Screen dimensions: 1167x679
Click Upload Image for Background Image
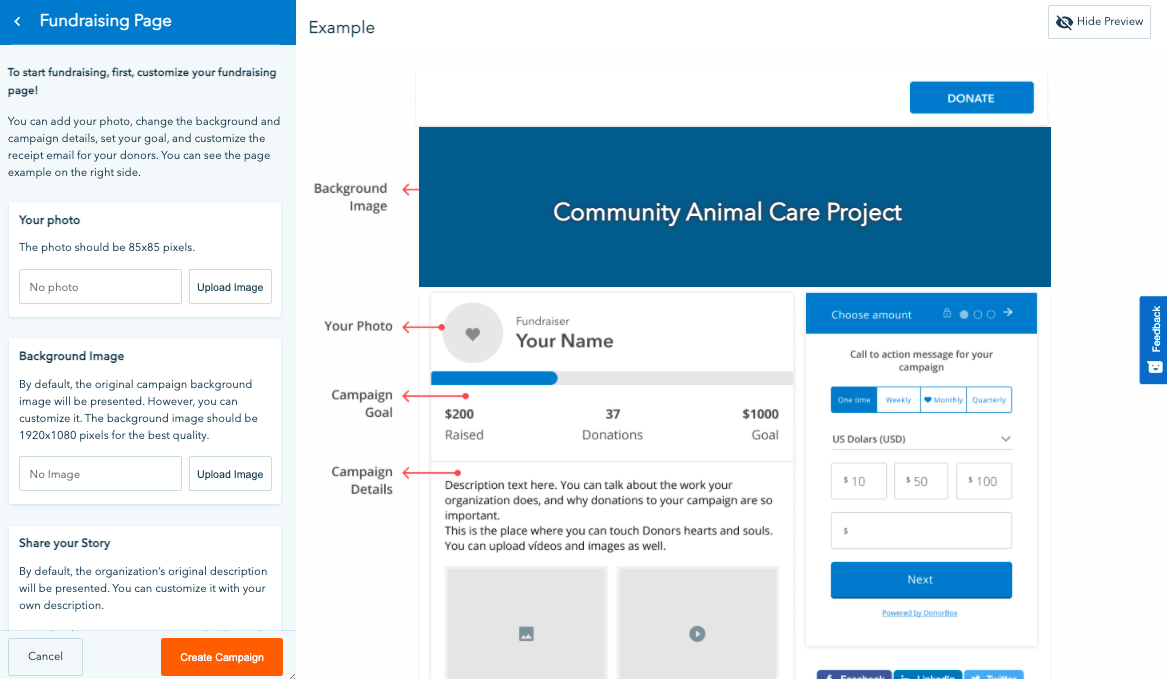230,474
